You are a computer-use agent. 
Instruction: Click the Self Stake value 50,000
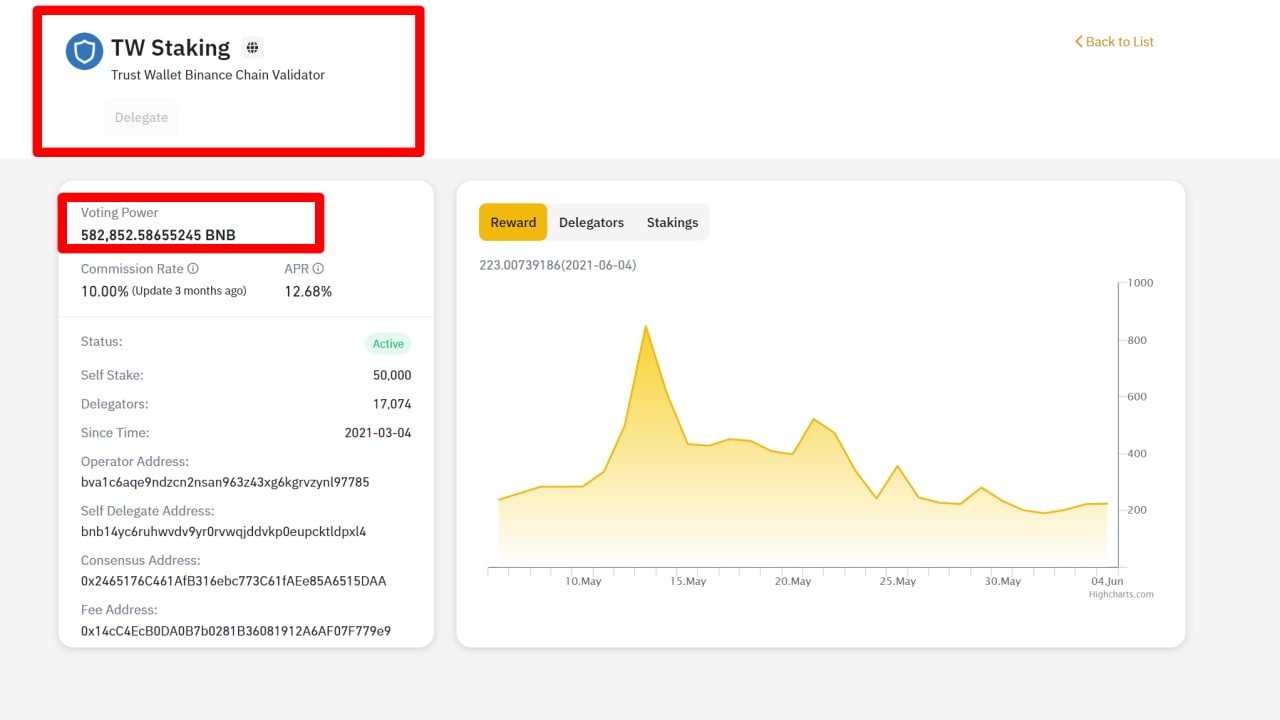point(392,375)
